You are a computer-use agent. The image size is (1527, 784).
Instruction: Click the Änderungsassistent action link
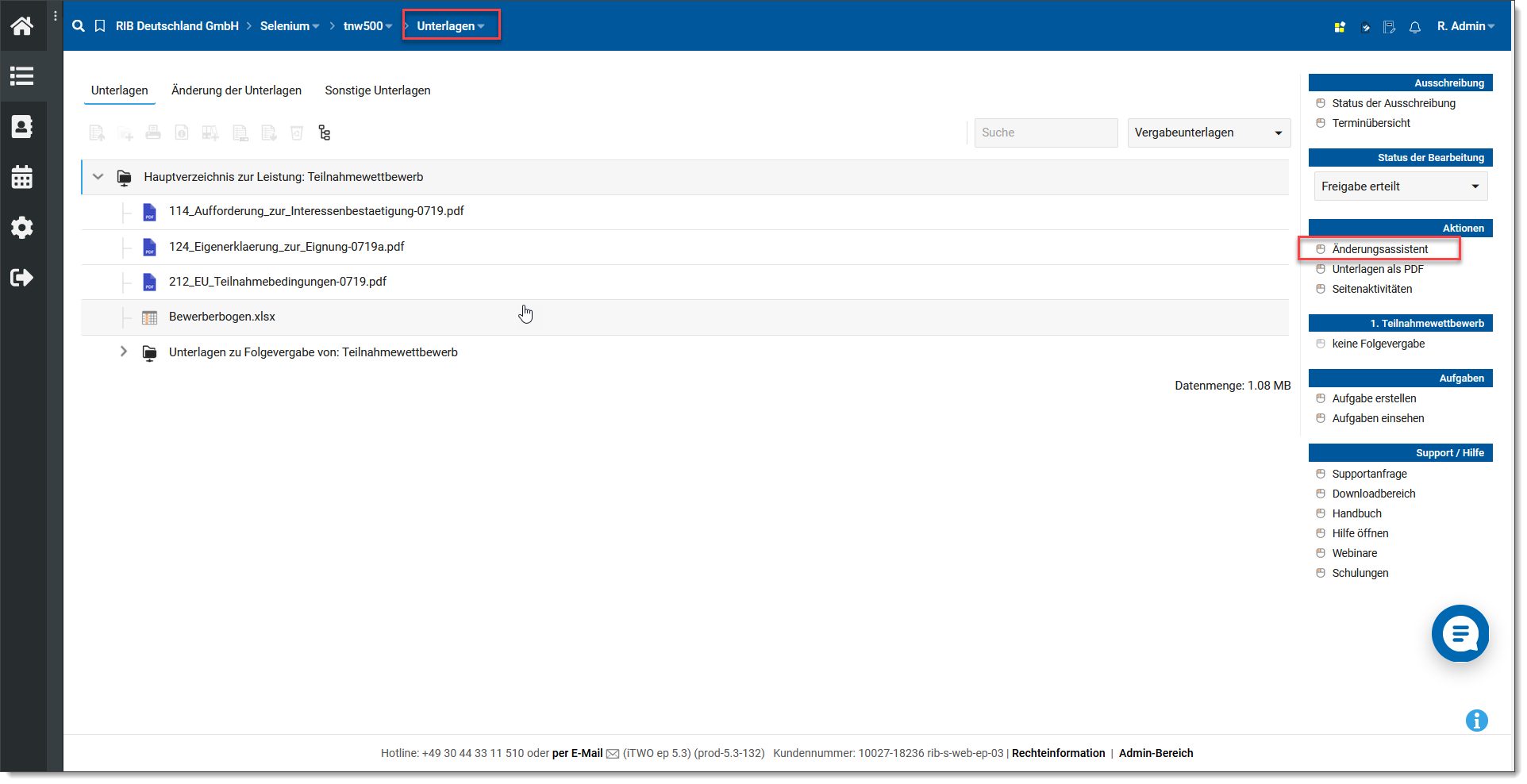pos(1379,249)
